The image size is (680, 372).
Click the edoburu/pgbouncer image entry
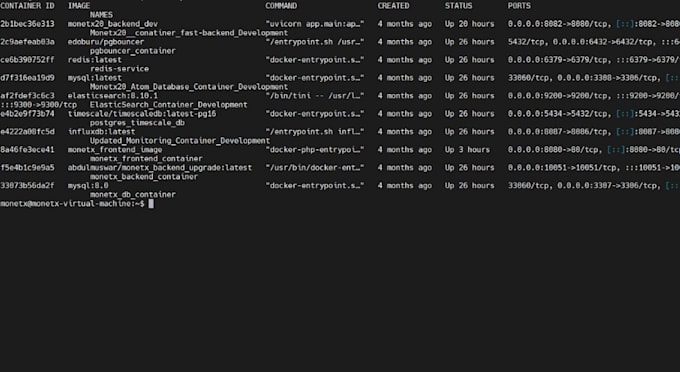click(106, 42)
